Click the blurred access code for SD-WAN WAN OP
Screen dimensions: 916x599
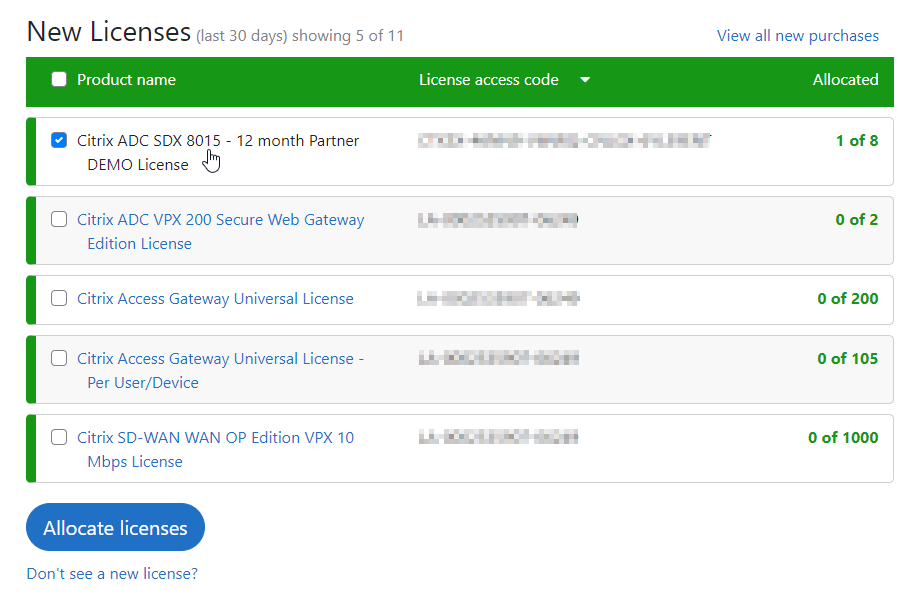tap(498, 437)
